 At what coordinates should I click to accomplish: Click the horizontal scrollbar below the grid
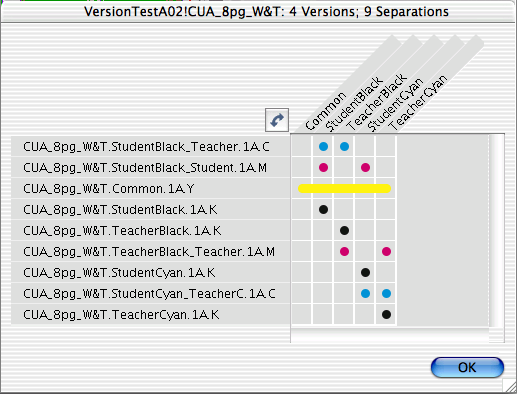[x=390, y=335]
